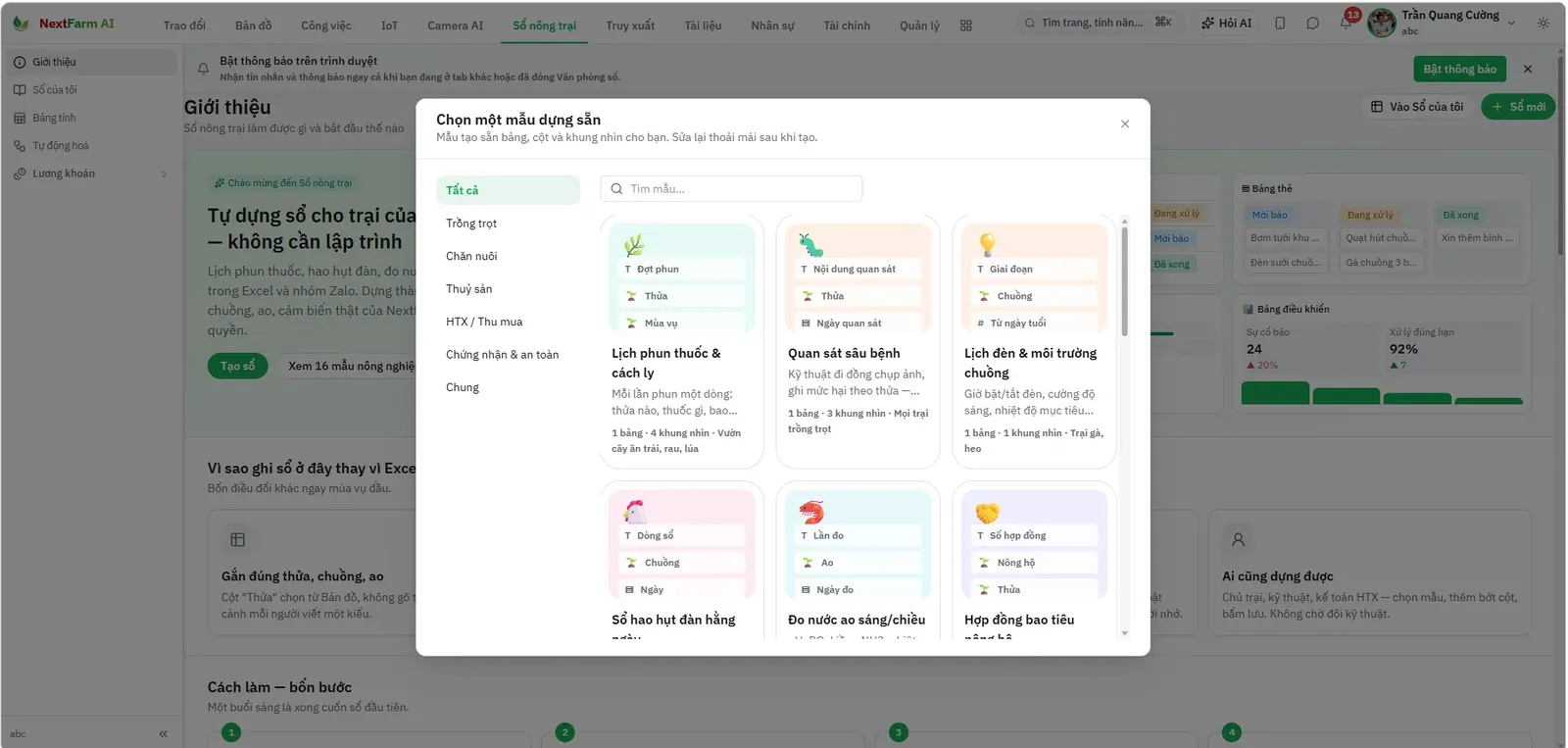
Task: Click the mobile device icon in header
Action: [1280, 24]
